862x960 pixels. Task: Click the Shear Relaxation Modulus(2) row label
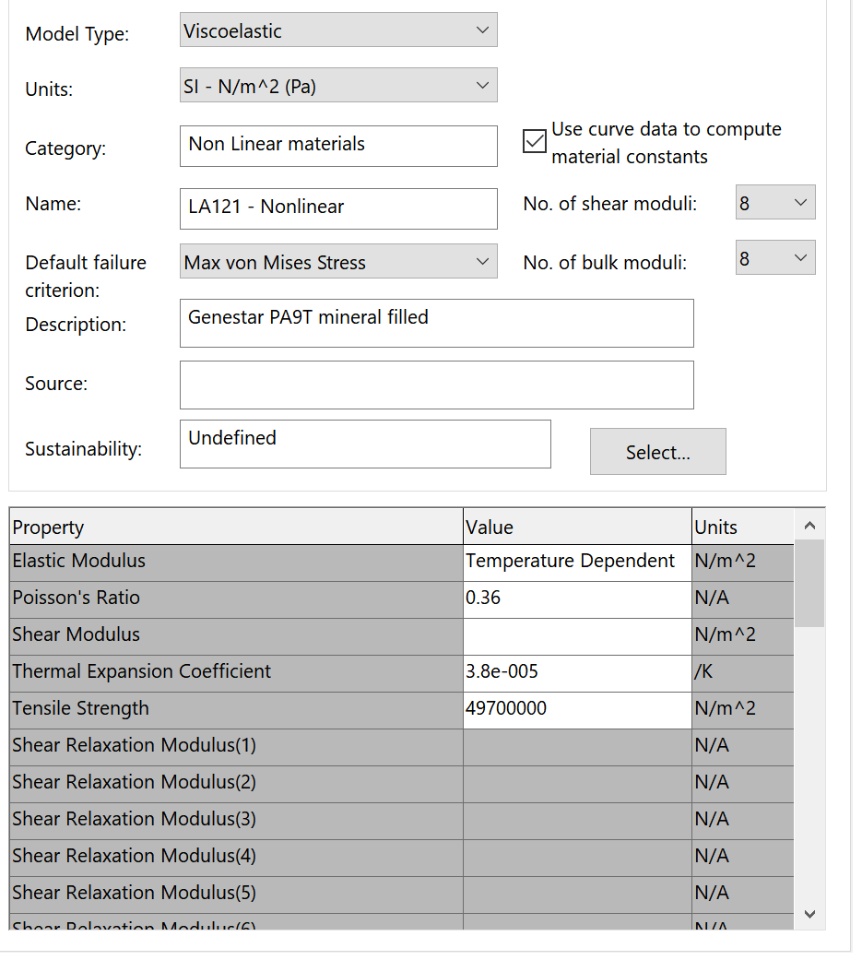[x=236, y=784]
